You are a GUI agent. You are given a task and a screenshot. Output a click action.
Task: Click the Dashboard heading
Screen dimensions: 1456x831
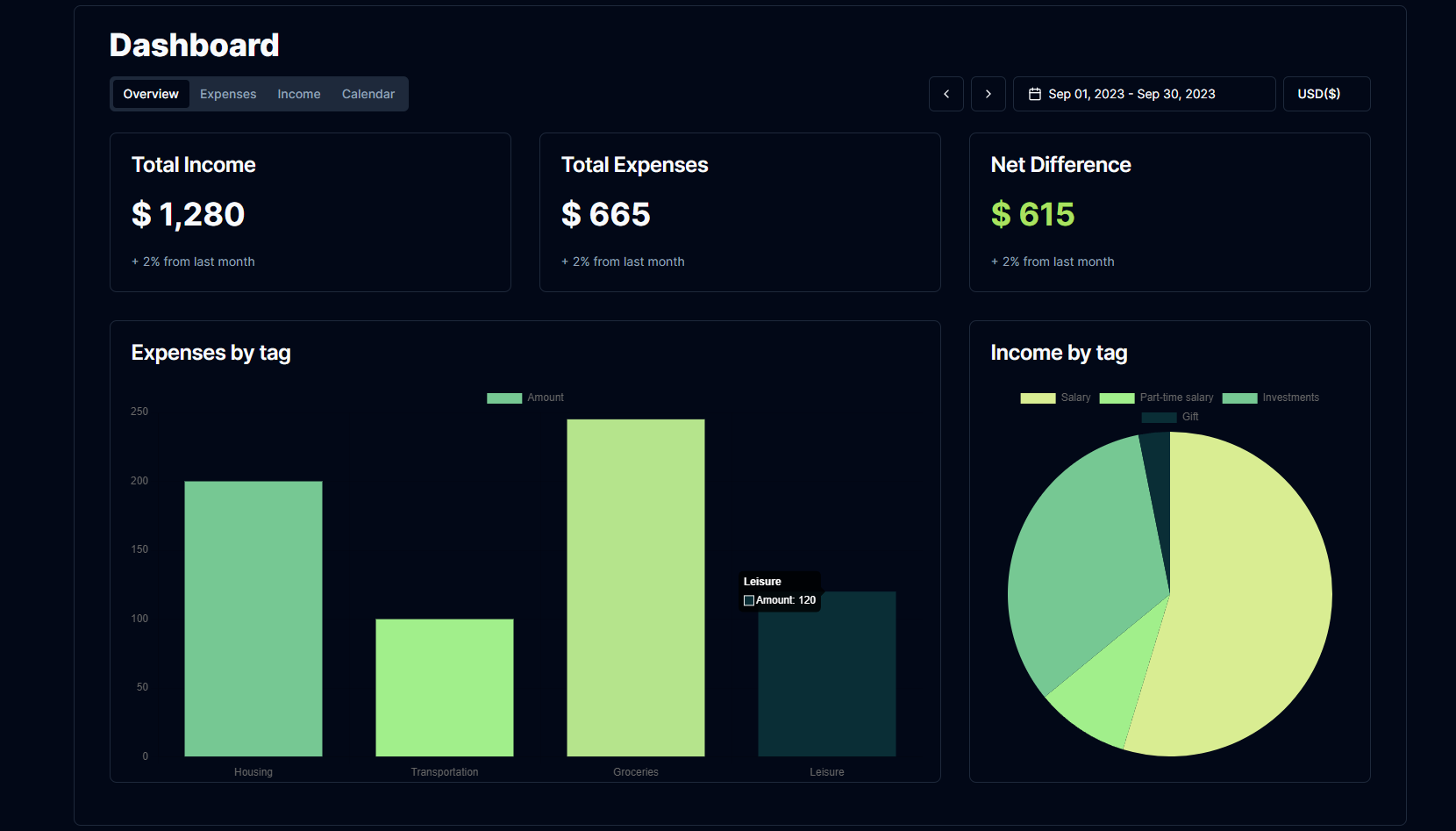[194, 45]
